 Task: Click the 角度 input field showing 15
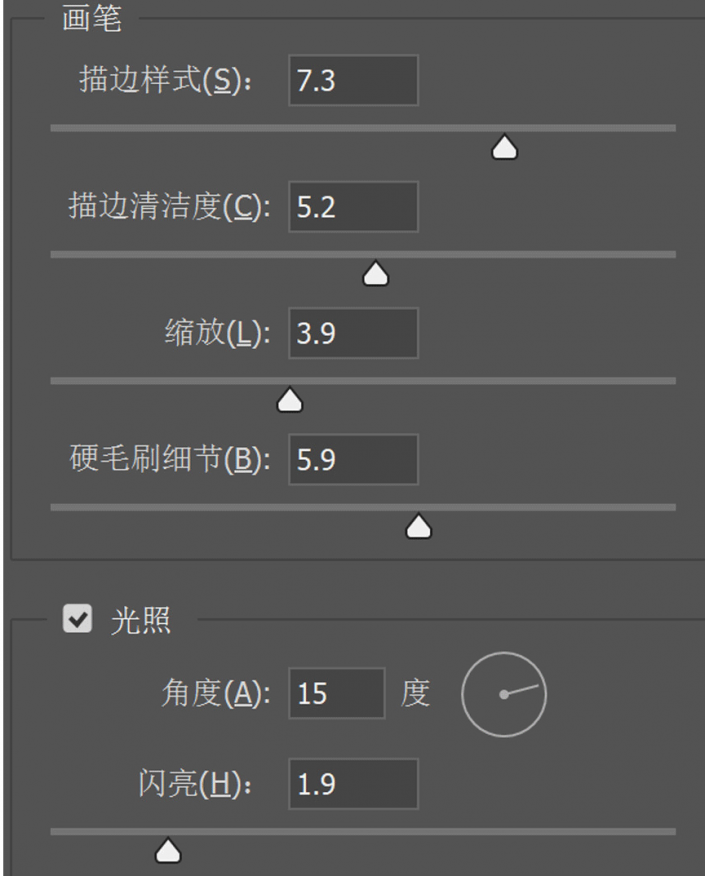336,693
